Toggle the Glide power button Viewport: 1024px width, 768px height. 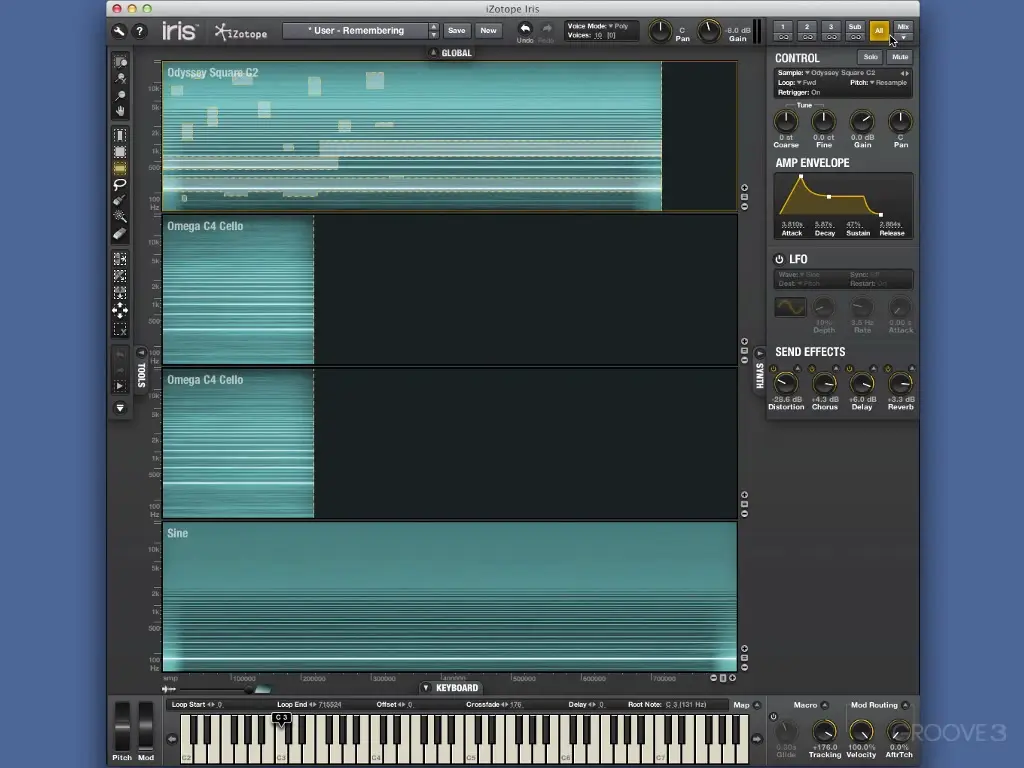point(773,716)
